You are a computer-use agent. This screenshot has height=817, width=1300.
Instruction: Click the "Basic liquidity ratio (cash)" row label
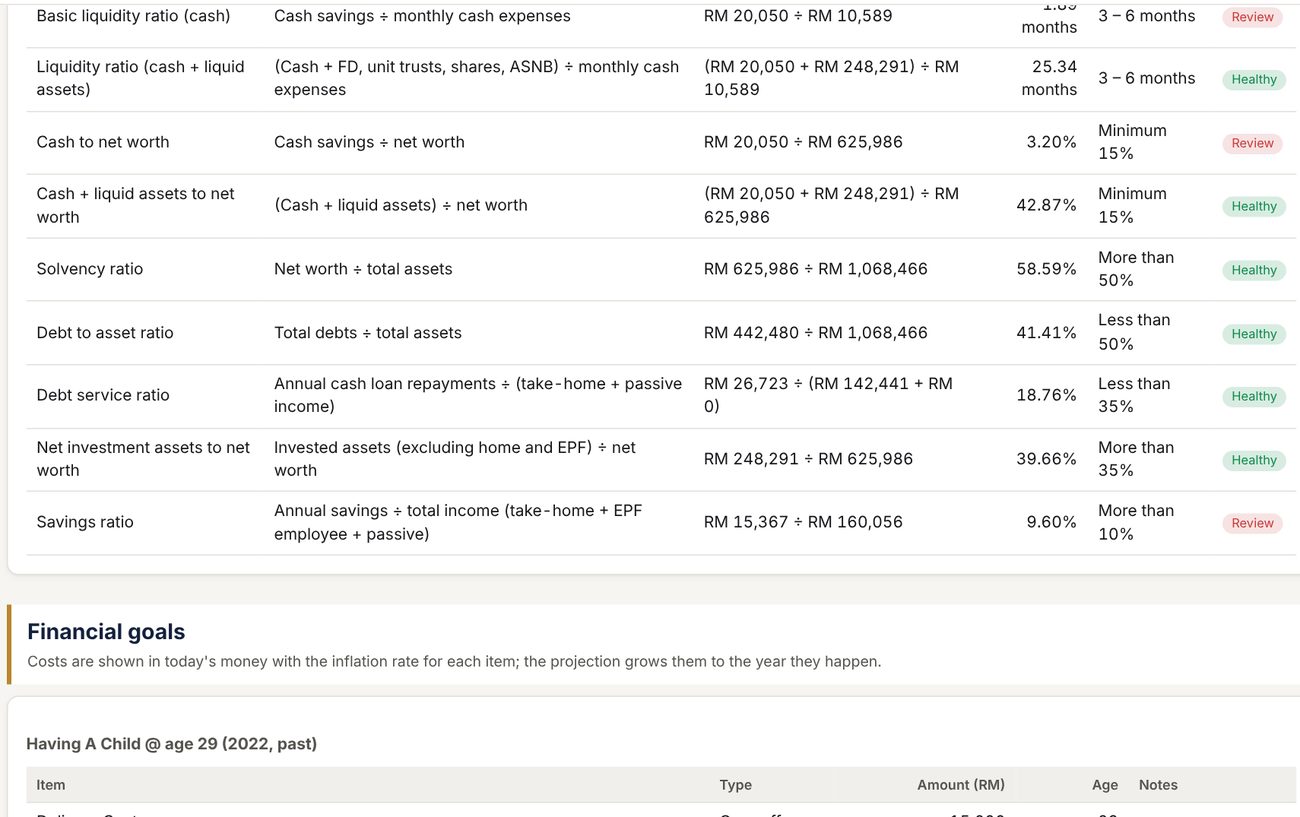pyautogui.click(x=133, y=16)
